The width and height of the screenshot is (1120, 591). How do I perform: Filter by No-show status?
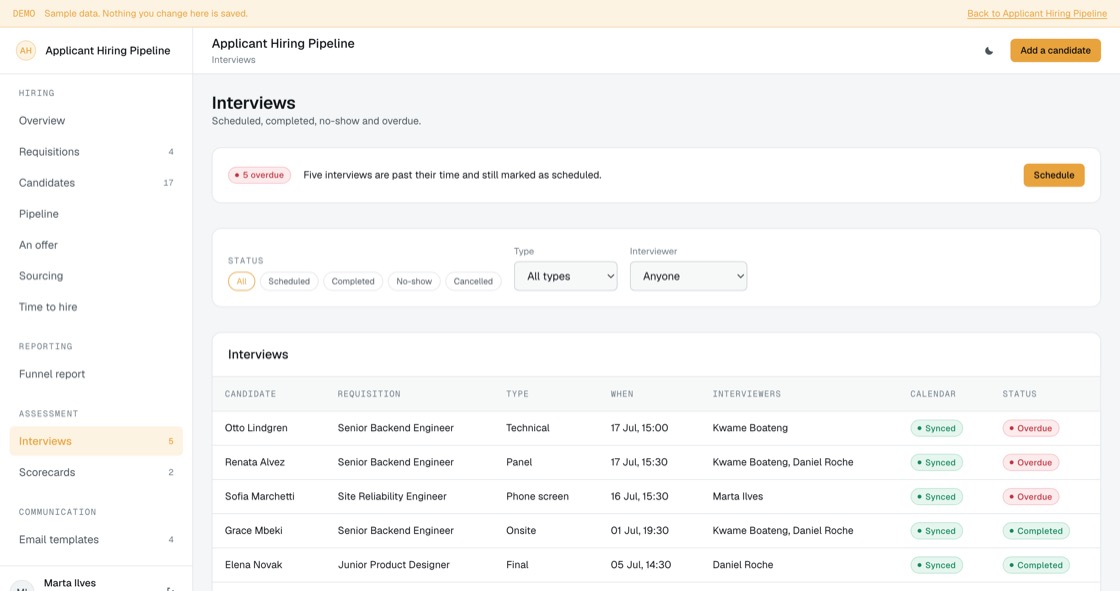click(414, 281)
